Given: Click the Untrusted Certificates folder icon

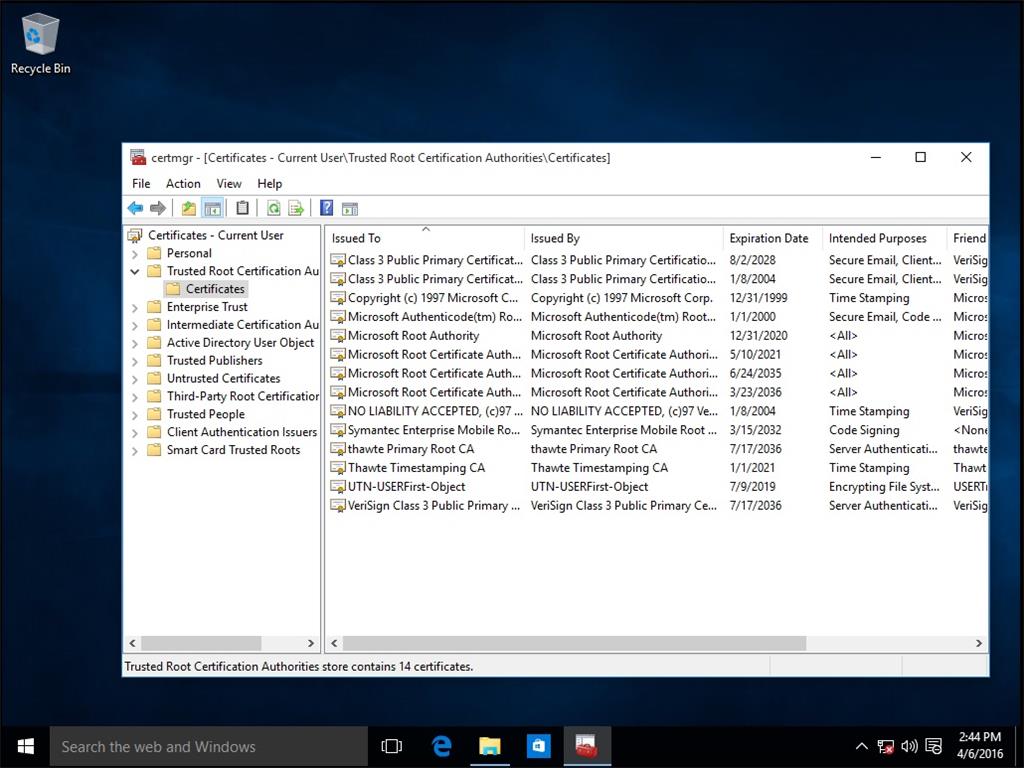Looking at the screenshot, I should click(x=154, y=378).
